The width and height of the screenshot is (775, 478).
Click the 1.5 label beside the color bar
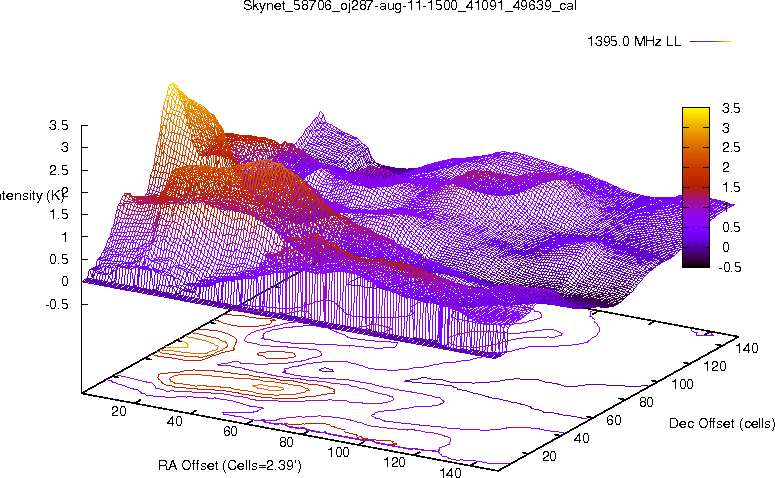point(731,187)
